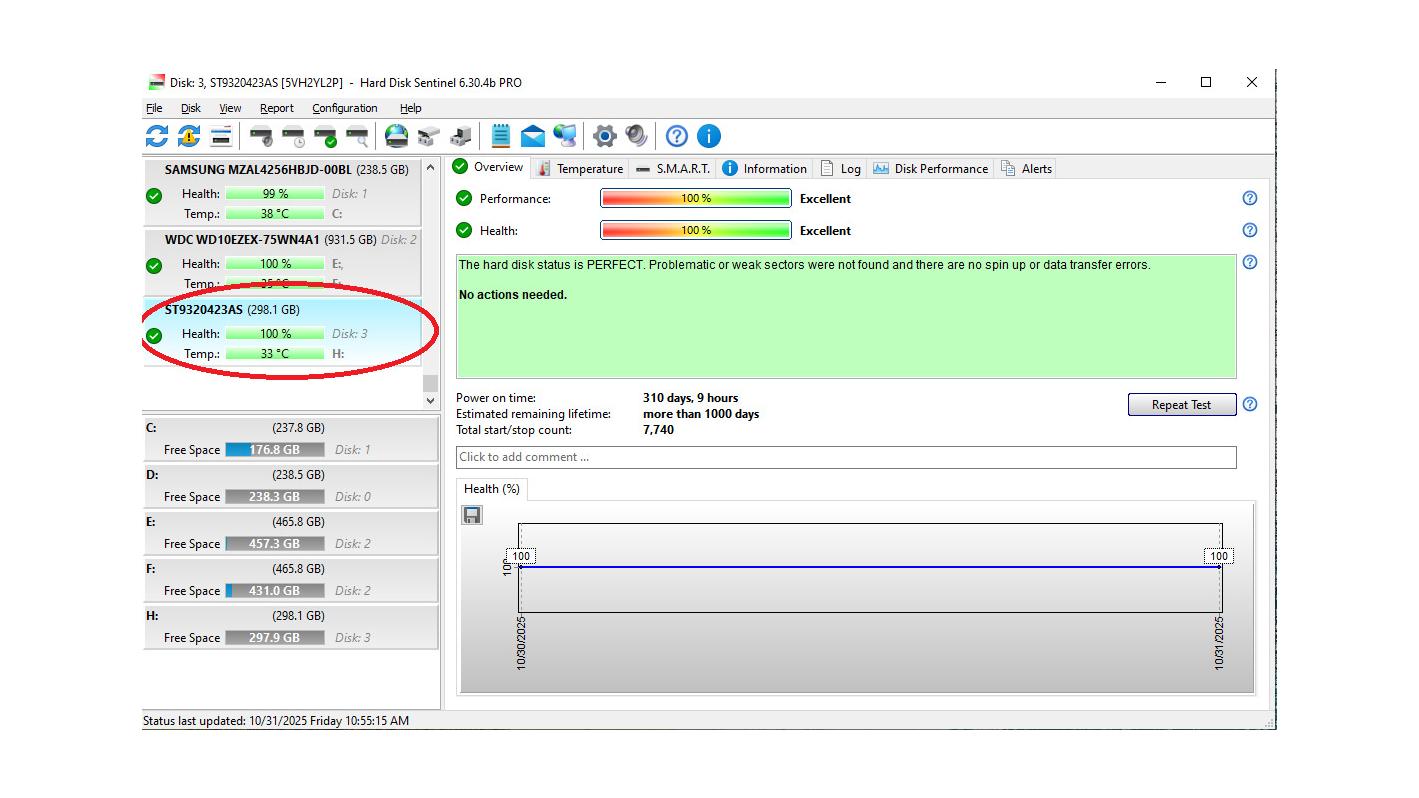Switch to the Disk Performance tab
This screenshot has width=1419, height=798.
(930, 168)
